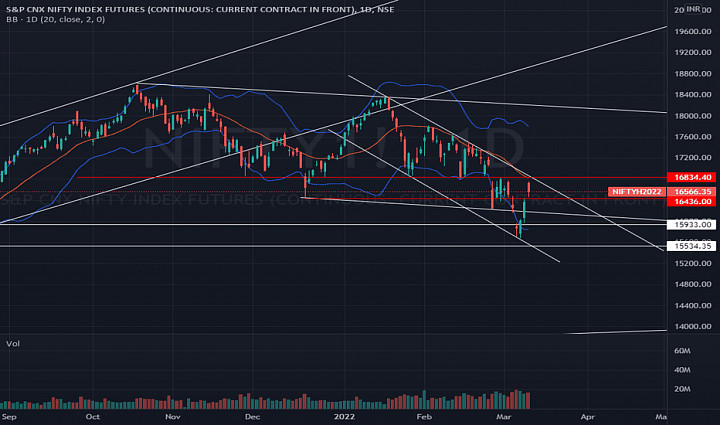Image resolution: width=720 pixels, height=425 pixels.
Task: Click the 19600.00 price axis value
Action: (x=692, y=31)
